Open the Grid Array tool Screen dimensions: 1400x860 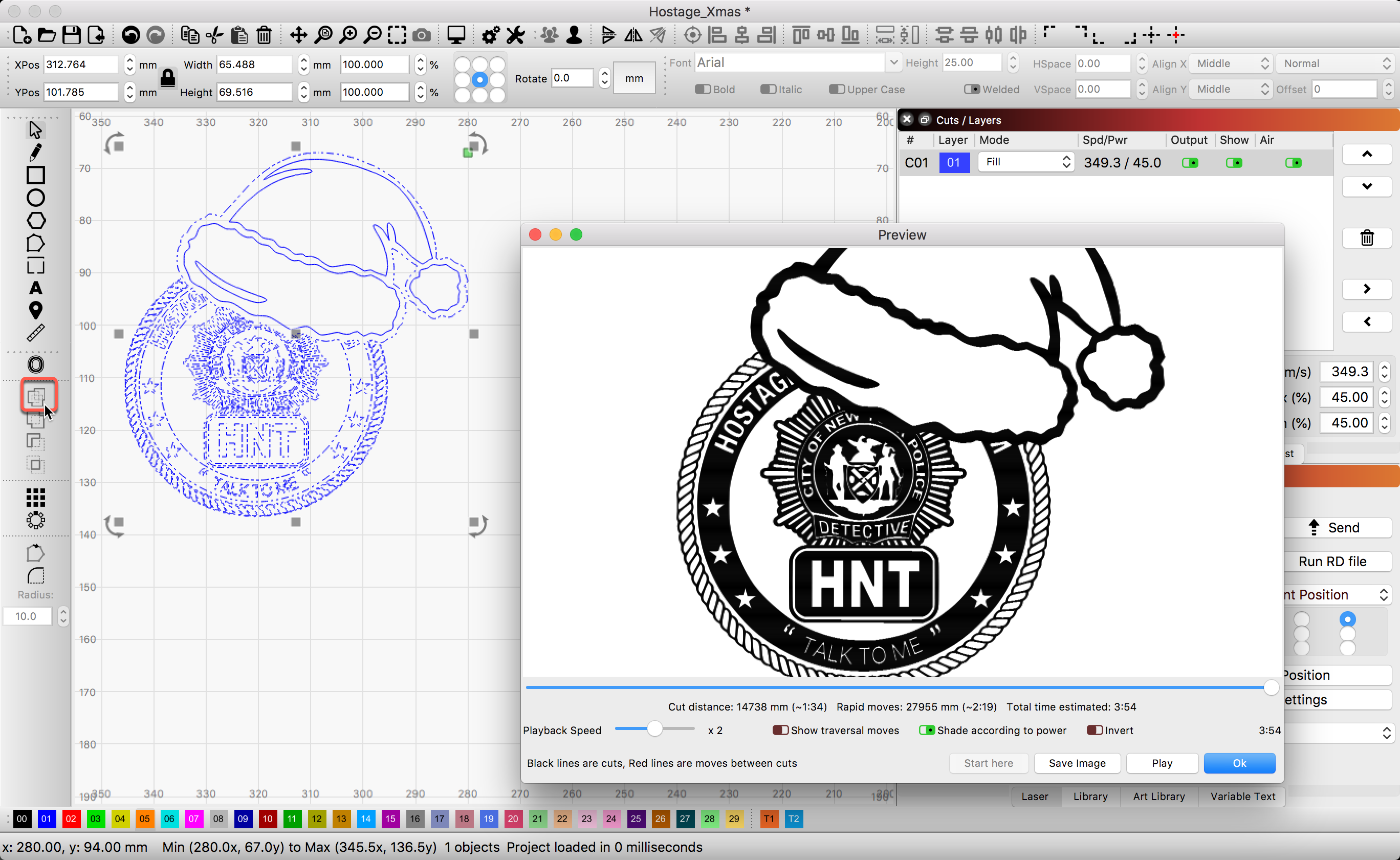pos(35,498)
